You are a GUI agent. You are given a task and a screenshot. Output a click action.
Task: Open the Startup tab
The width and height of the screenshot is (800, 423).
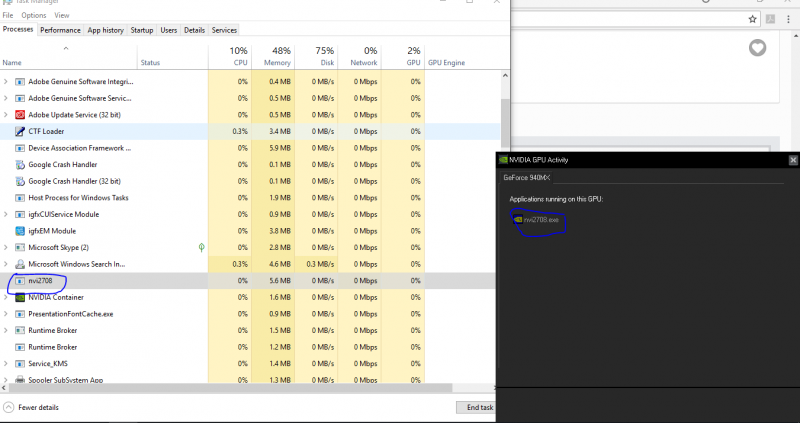pos(142,30)
